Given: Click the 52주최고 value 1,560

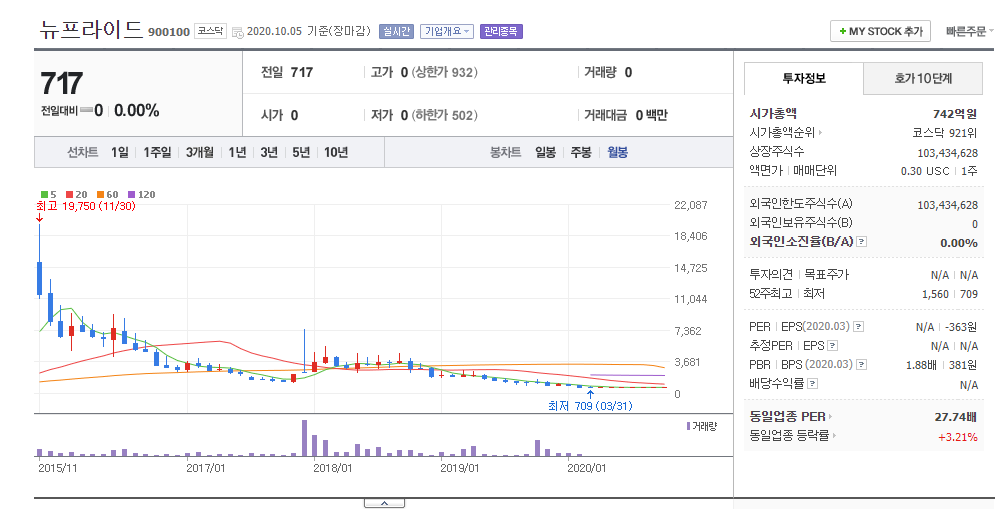Looking at the screenshot, I should pos(935,294).
